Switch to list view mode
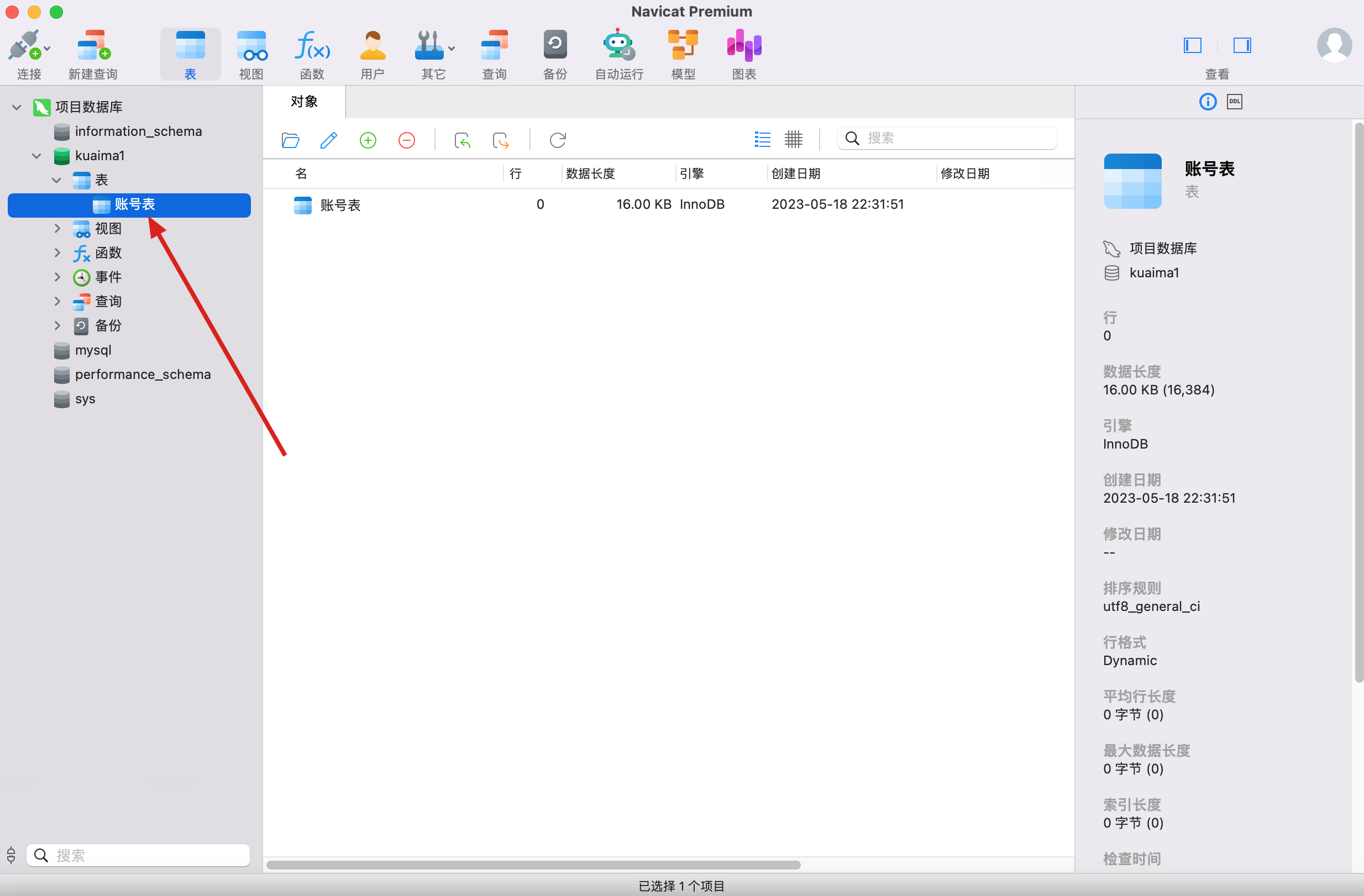The image size is (1364, 896). [x=762, y=139]
